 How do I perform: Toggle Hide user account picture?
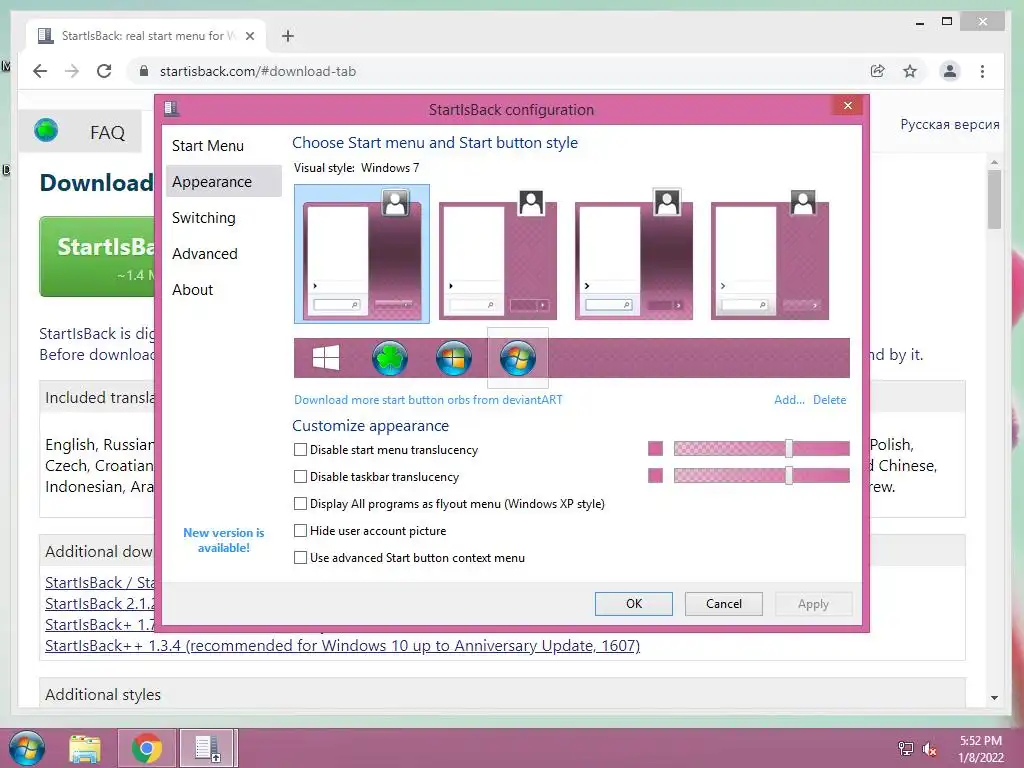click(x=300, y=530)
